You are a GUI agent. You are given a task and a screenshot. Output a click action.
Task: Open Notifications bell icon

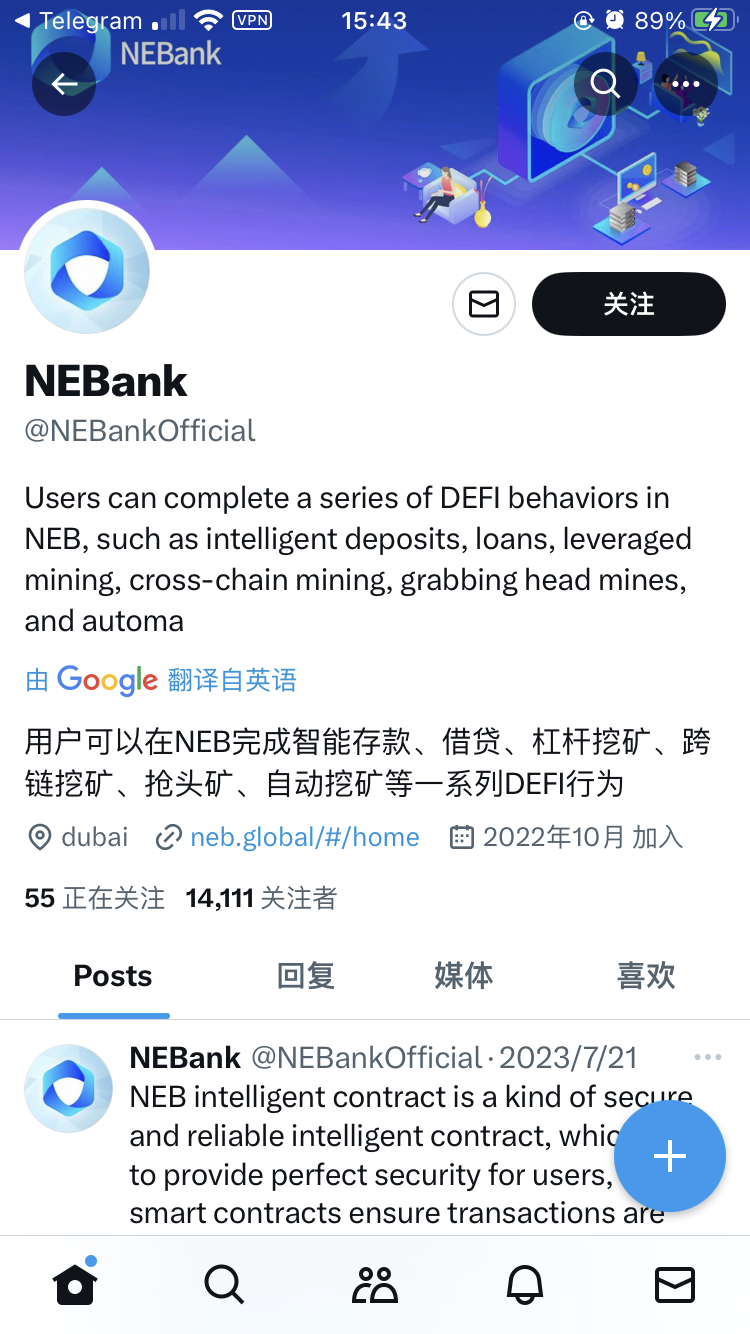tap(526, 1284)
